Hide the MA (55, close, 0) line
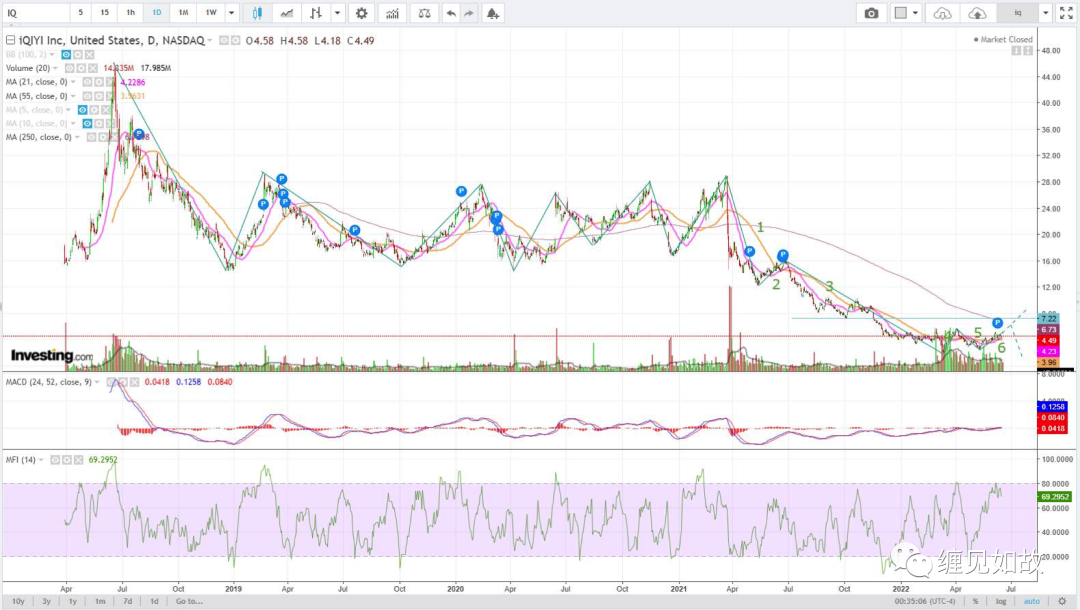Viewport: 1080px width, 610px height. click(87, 96)
